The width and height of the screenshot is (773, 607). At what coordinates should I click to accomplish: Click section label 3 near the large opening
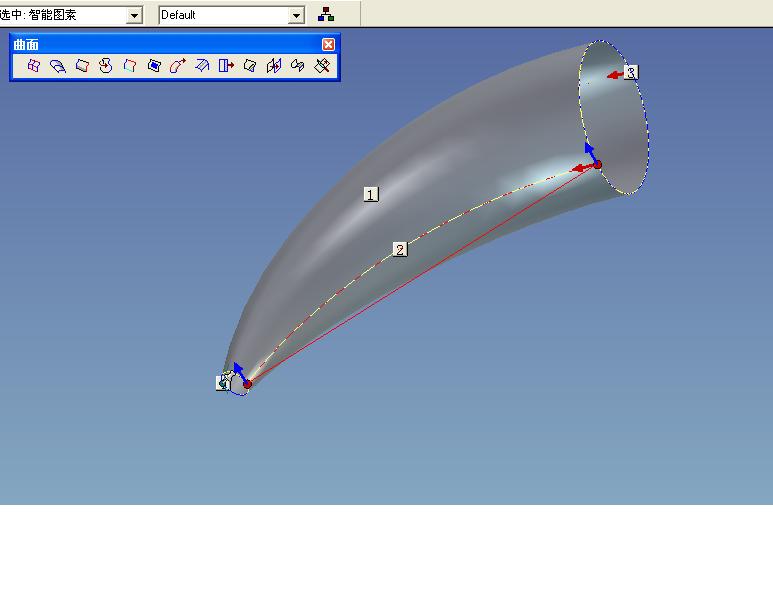click(x=631, y=72)
